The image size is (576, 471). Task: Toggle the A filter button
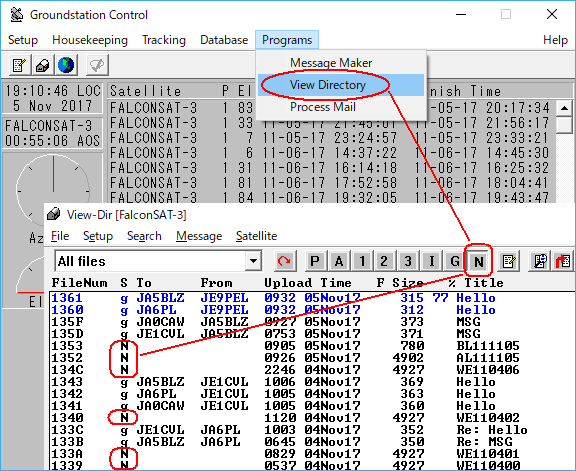coord(339,261)
